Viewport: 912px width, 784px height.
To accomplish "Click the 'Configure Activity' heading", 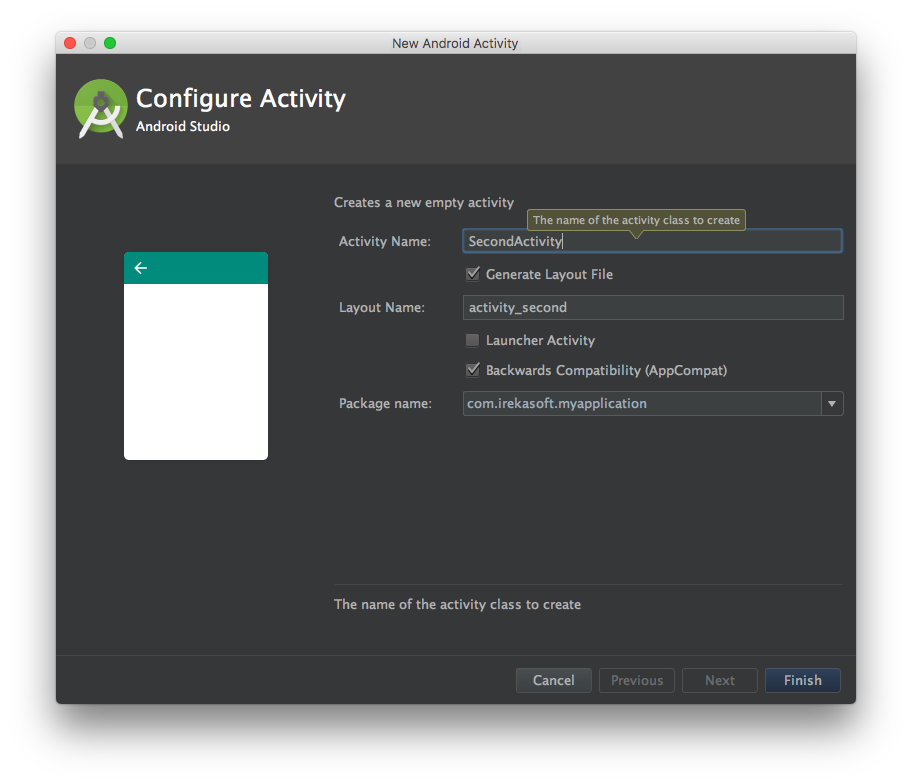I will [x=241, y=99].
